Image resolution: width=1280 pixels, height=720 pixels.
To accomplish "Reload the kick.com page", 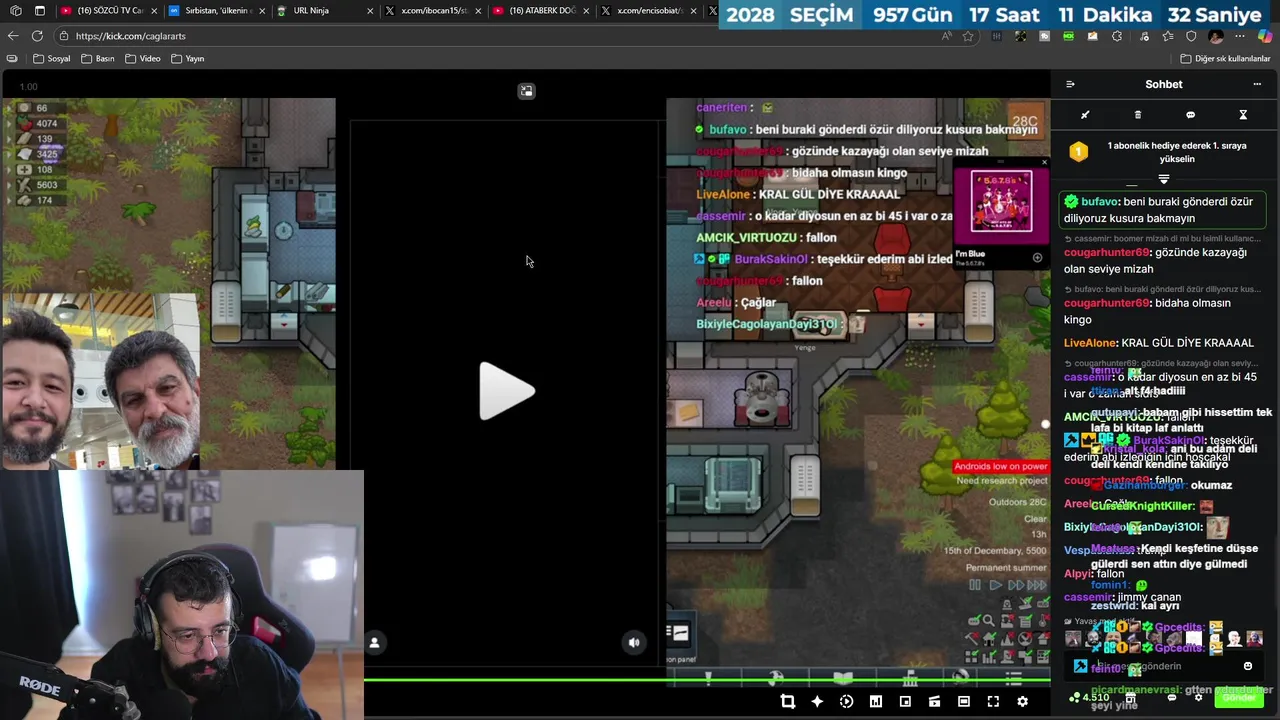I will tap(37, 36).
